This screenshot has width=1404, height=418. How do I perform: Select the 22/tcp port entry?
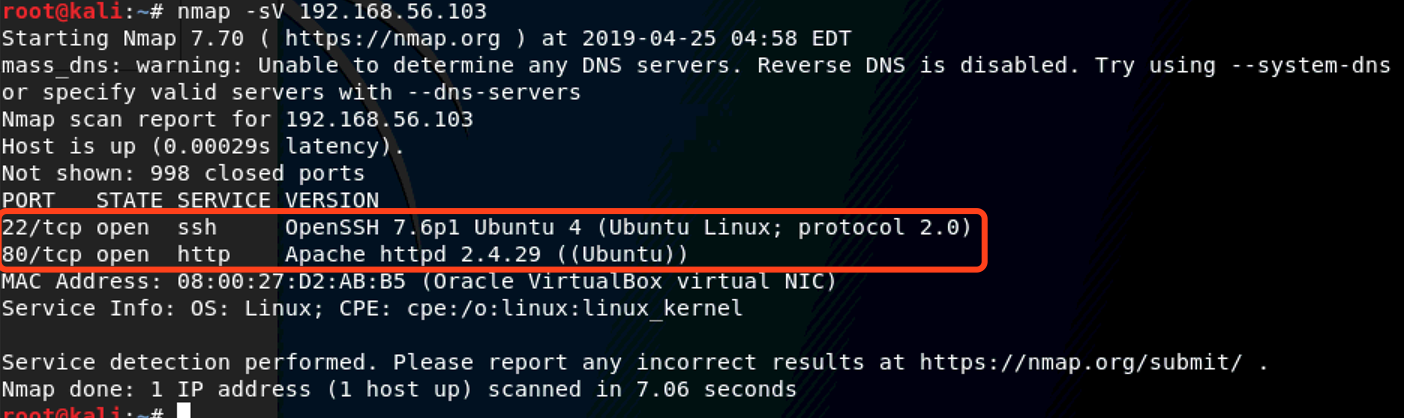coord(43,227)
